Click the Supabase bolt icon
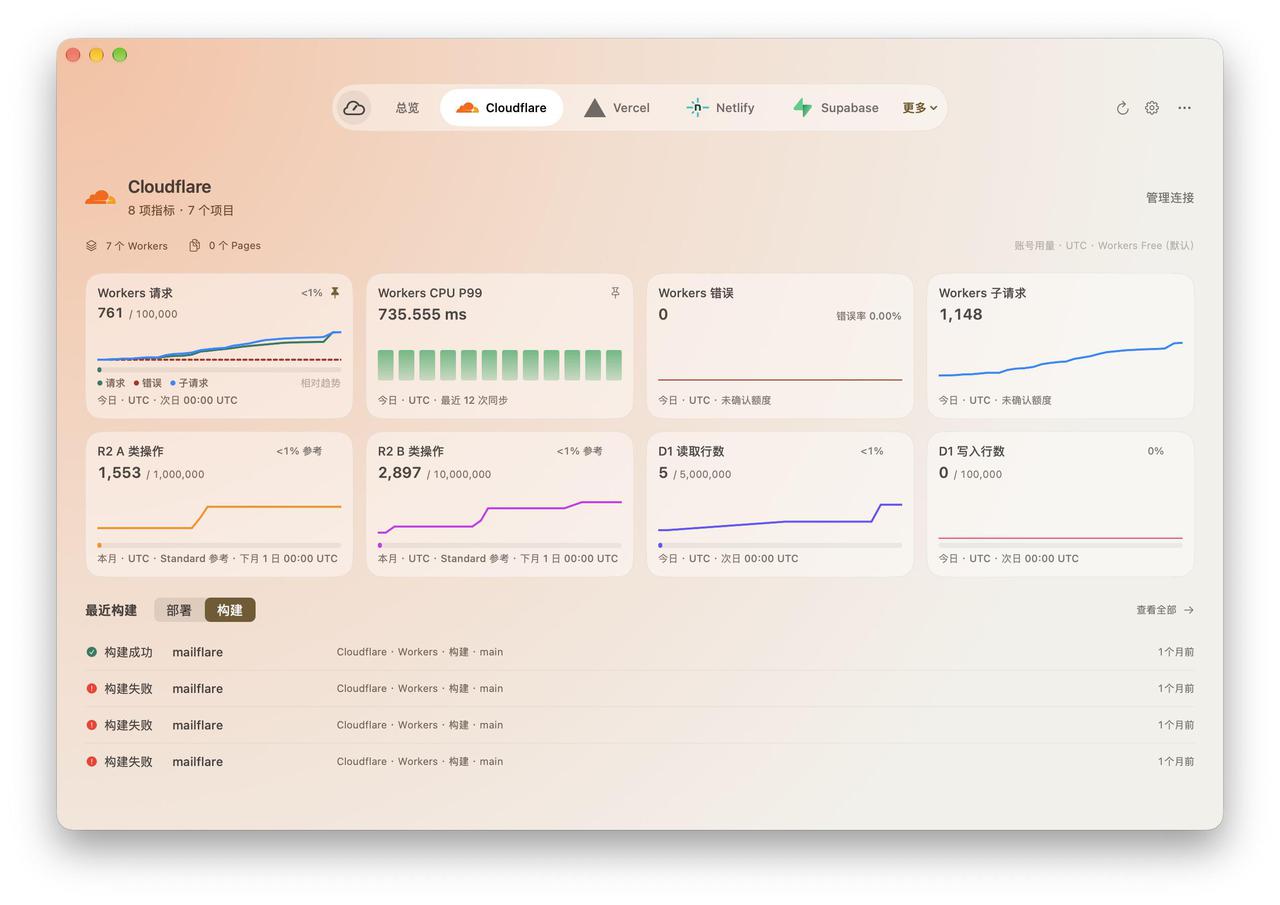Screen dimensions: 1280x905 click(x=802, y=108)
